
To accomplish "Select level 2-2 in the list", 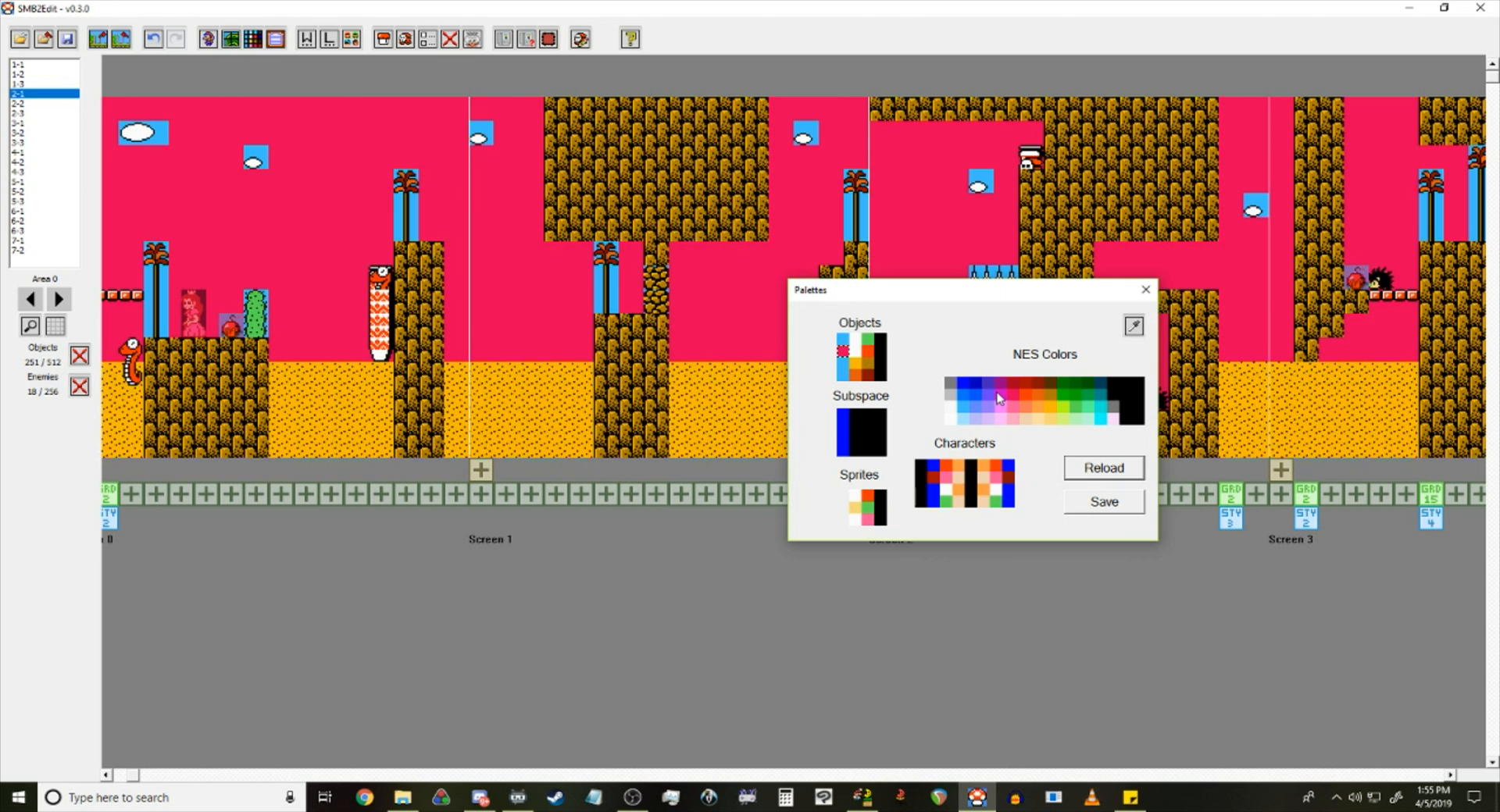I will [45, 104].
